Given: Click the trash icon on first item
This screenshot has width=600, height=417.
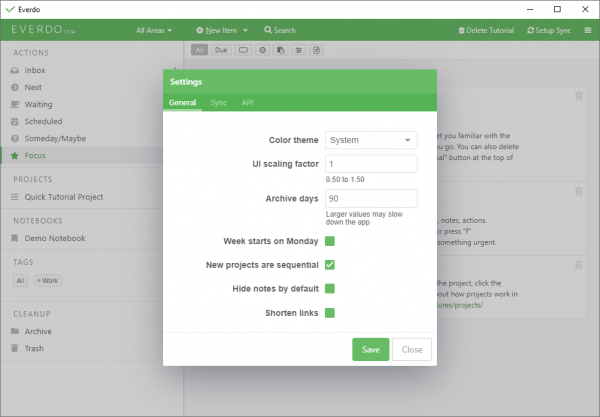Looking at the screenshot, I should (579, 96).
